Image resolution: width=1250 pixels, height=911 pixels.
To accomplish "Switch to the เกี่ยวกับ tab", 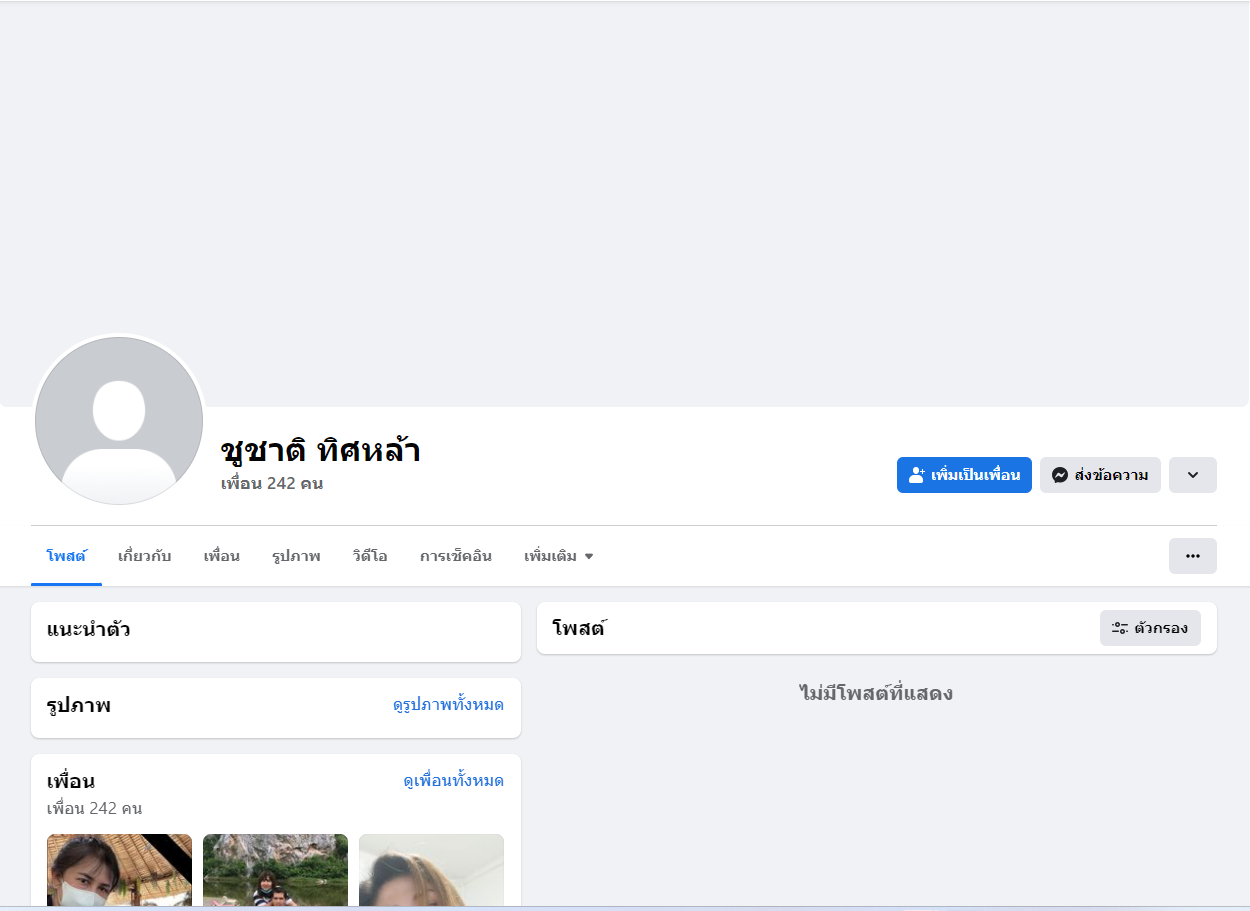I will click(145, 556).
